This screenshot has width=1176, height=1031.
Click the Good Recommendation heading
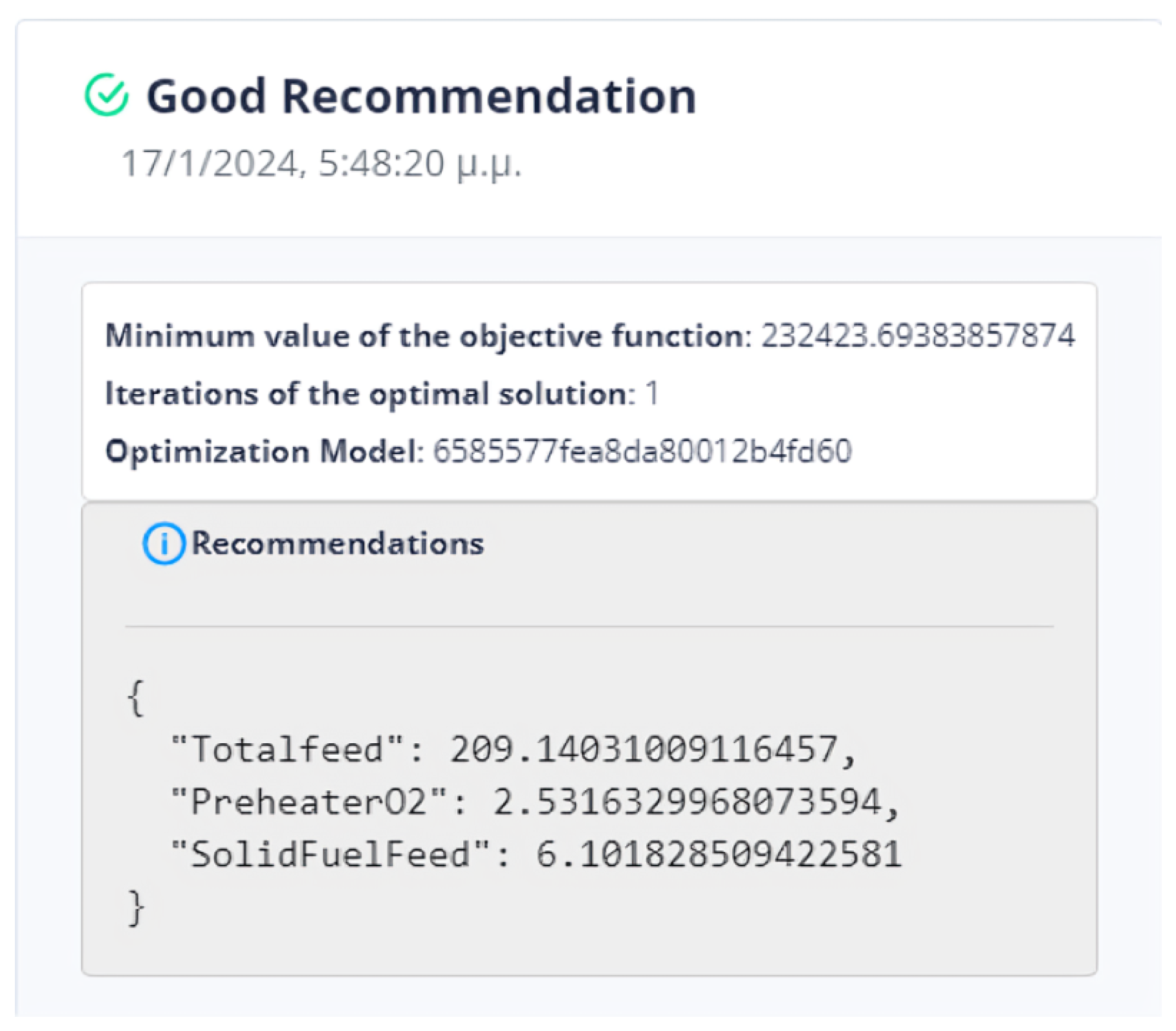[421, 96]
